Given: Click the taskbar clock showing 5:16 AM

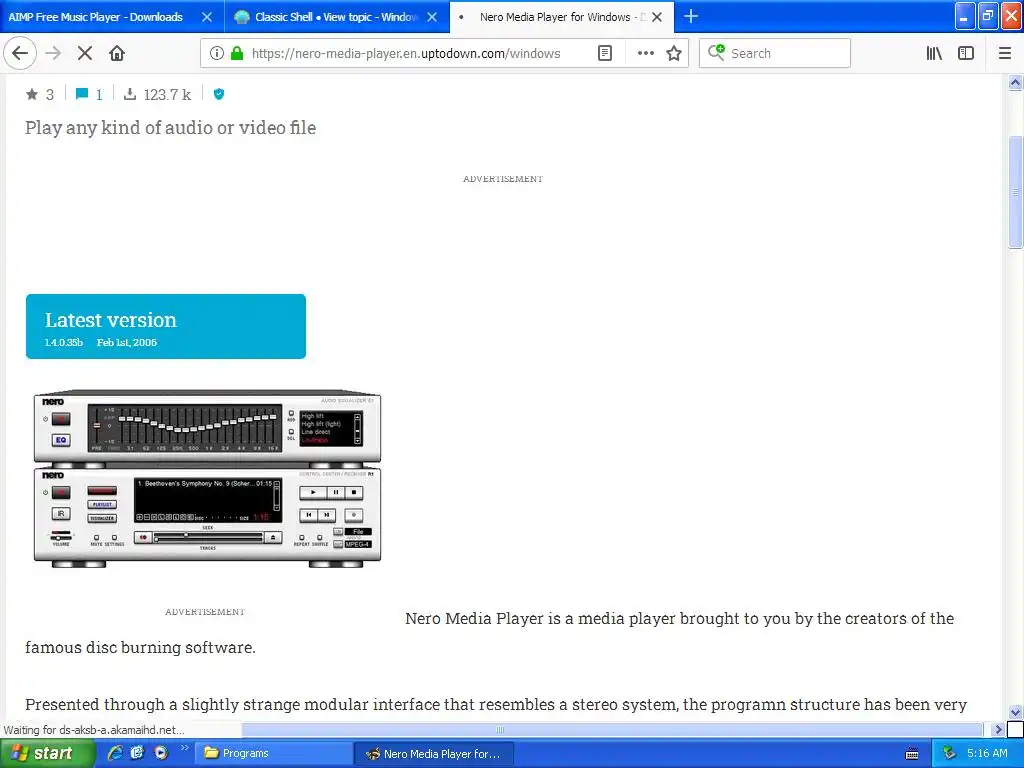Looking at the screenshot, I should (987, 753).
